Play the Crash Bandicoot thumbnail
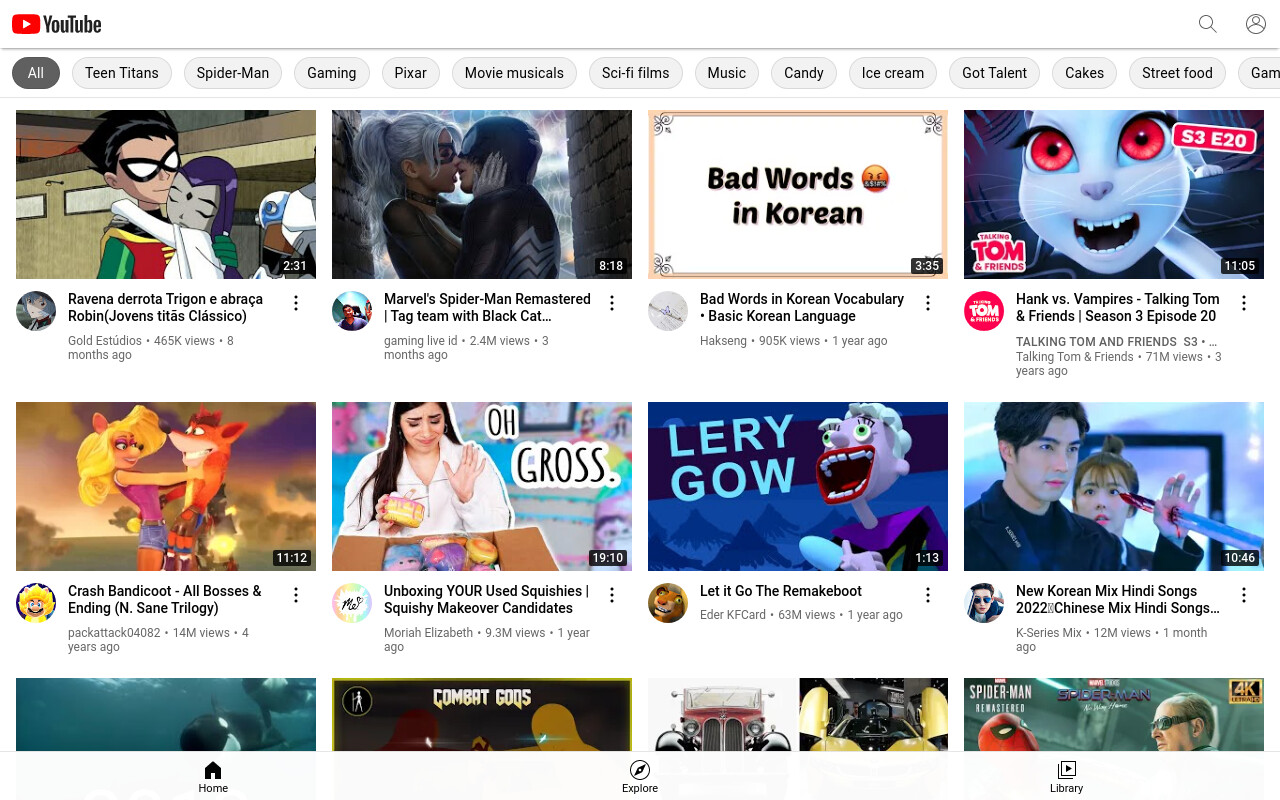The height and width of the screenshot is (800, 1280). tap(166, 486)
